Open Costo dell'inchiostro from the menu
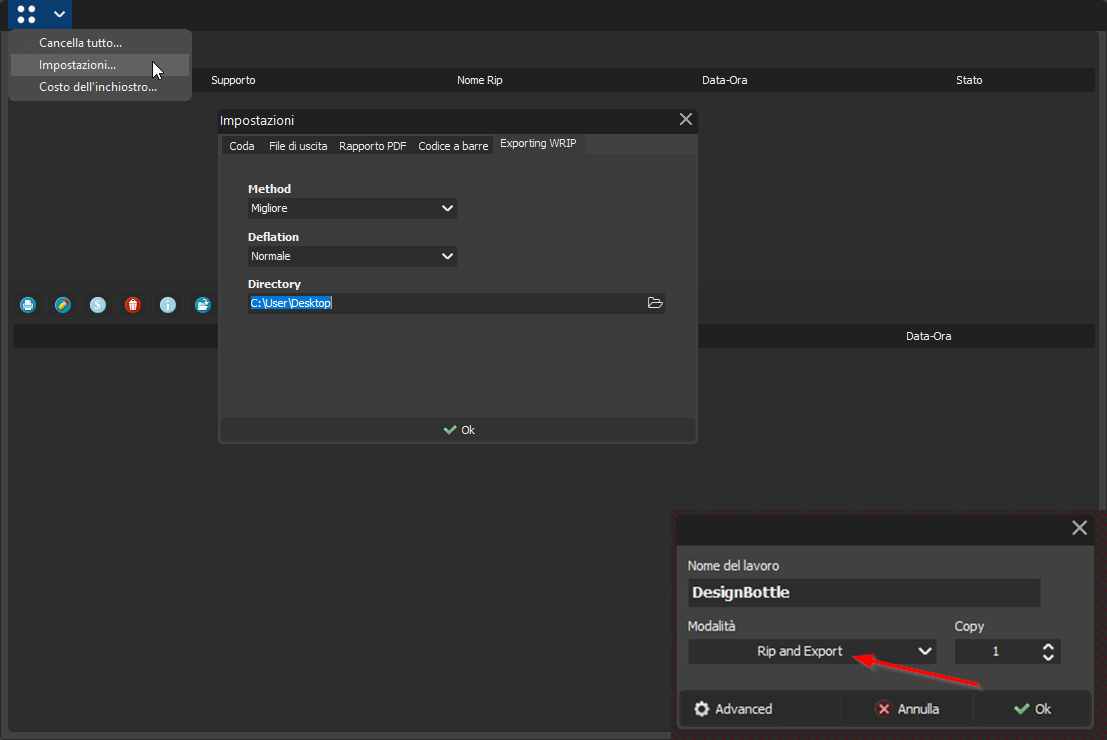The width and height of the screenshot is (1107, 740). [100, 86]
